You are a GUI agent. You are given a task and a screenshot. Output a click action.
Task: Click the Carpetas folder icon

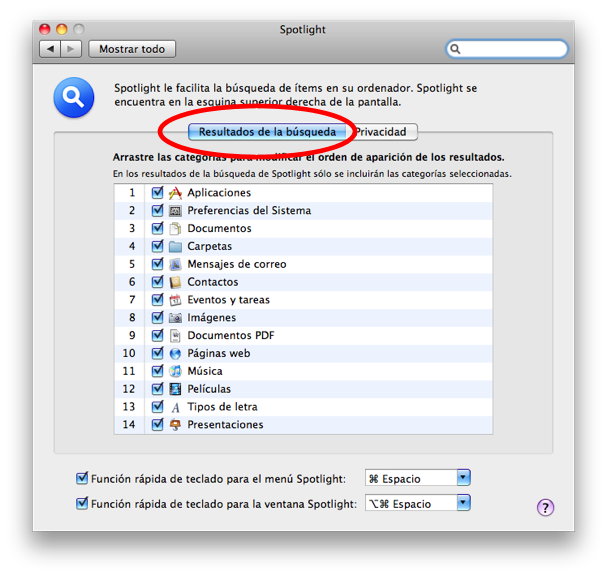(175, 247)
